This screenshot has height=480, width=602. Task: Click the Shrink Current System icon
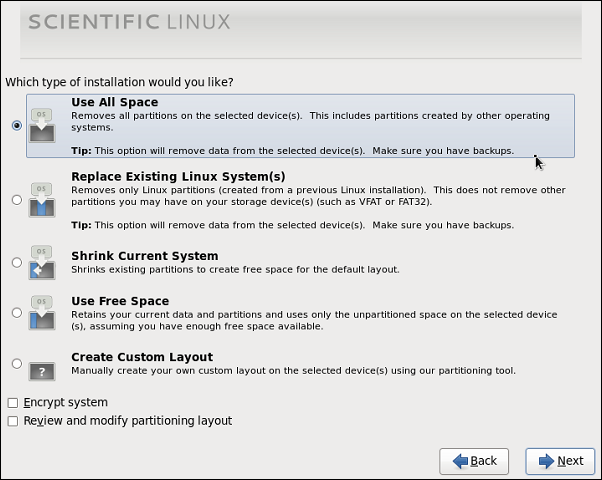(x=42, y=263)
